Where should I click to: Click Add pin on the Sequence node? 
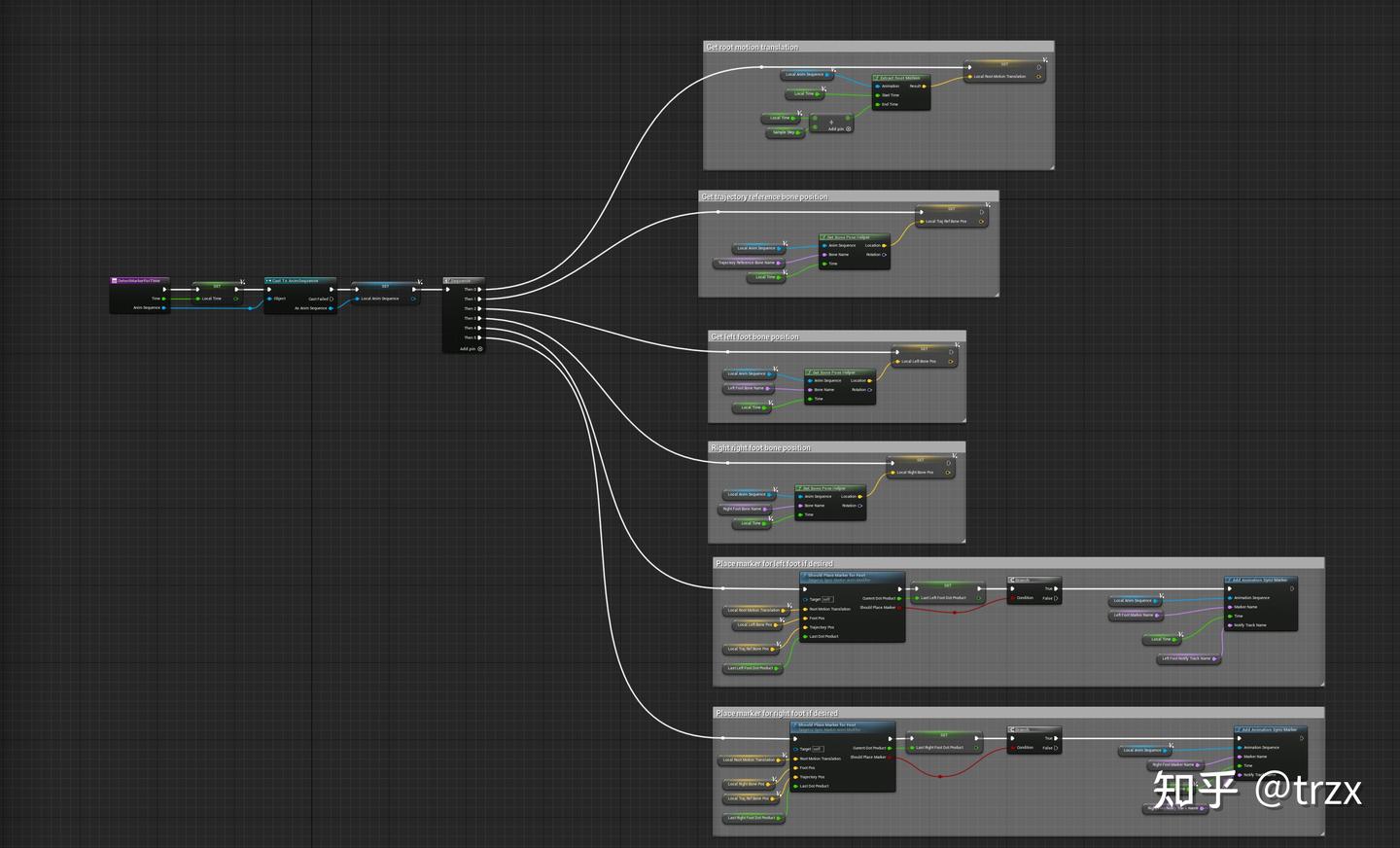[479, 348]
